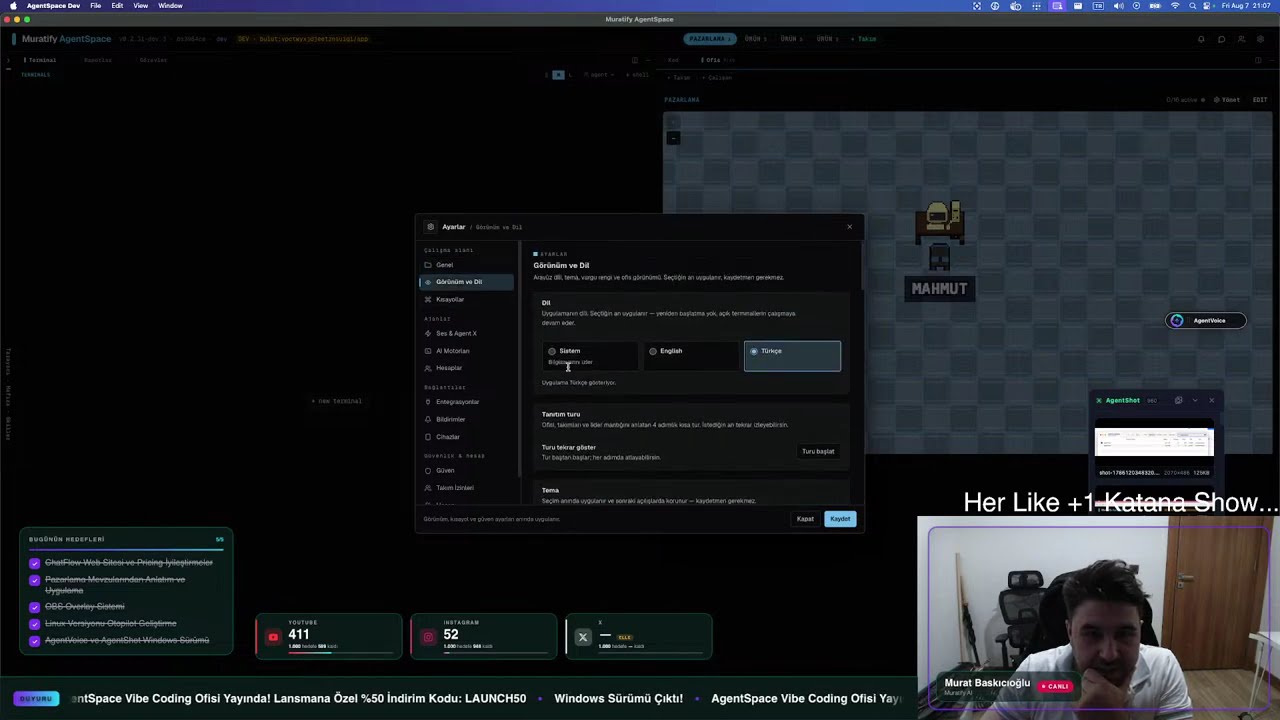Screen dimensions: 1280x720
Task: Click the notification bell icon in app header
Action: [x=1201, y=39]
